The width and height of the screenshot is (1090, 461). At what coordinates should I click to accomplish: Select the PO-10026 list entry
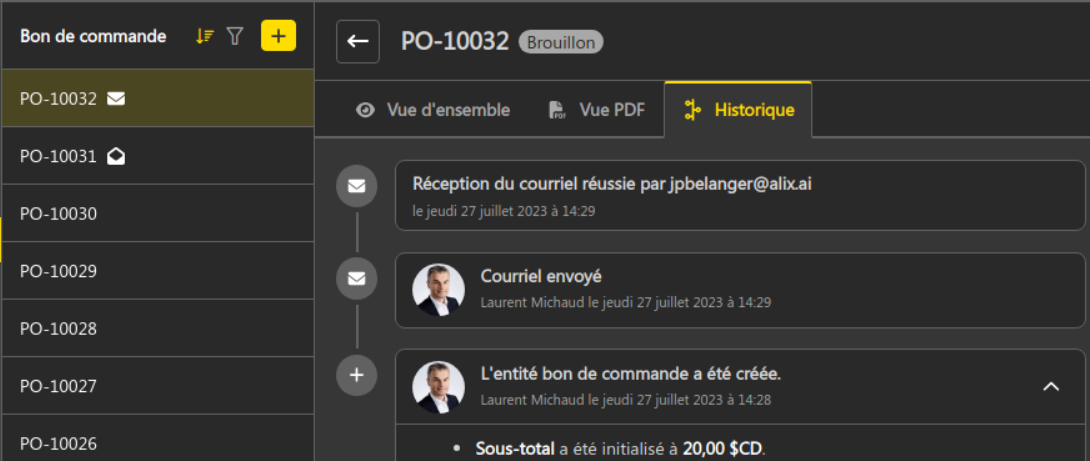pos(158,439)
